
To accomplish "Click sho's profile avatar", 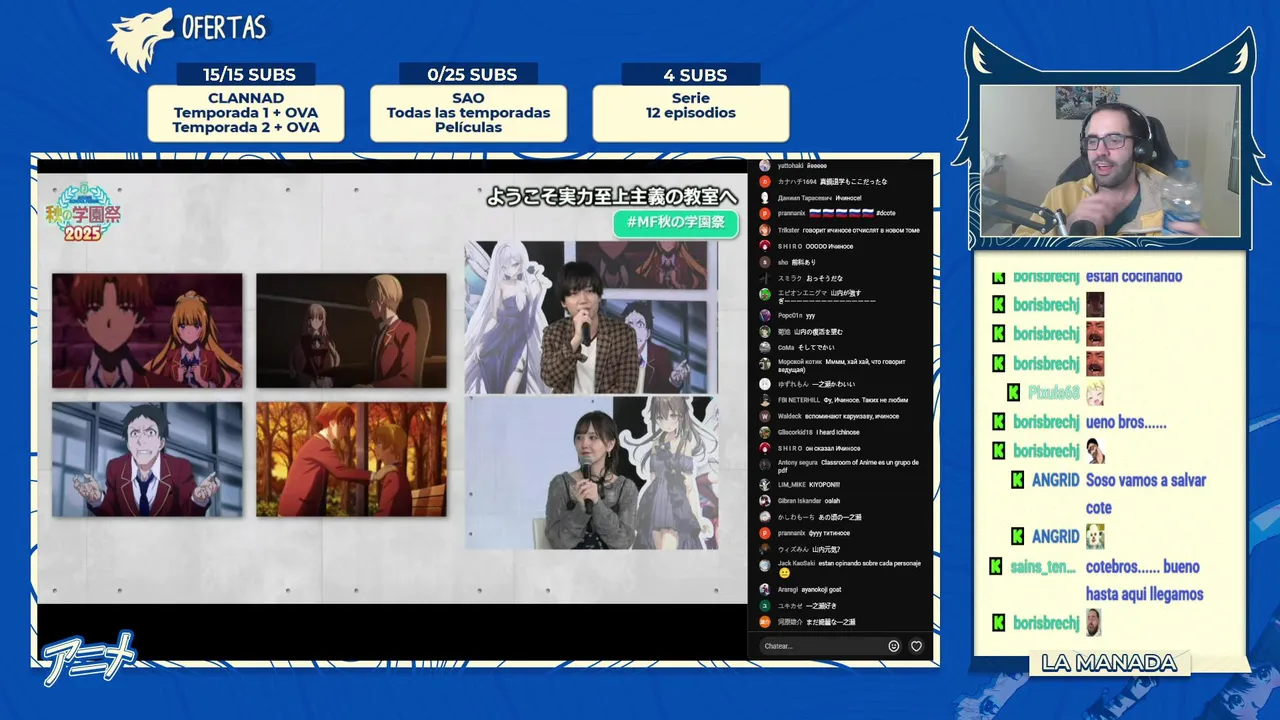I will (765, 262).
